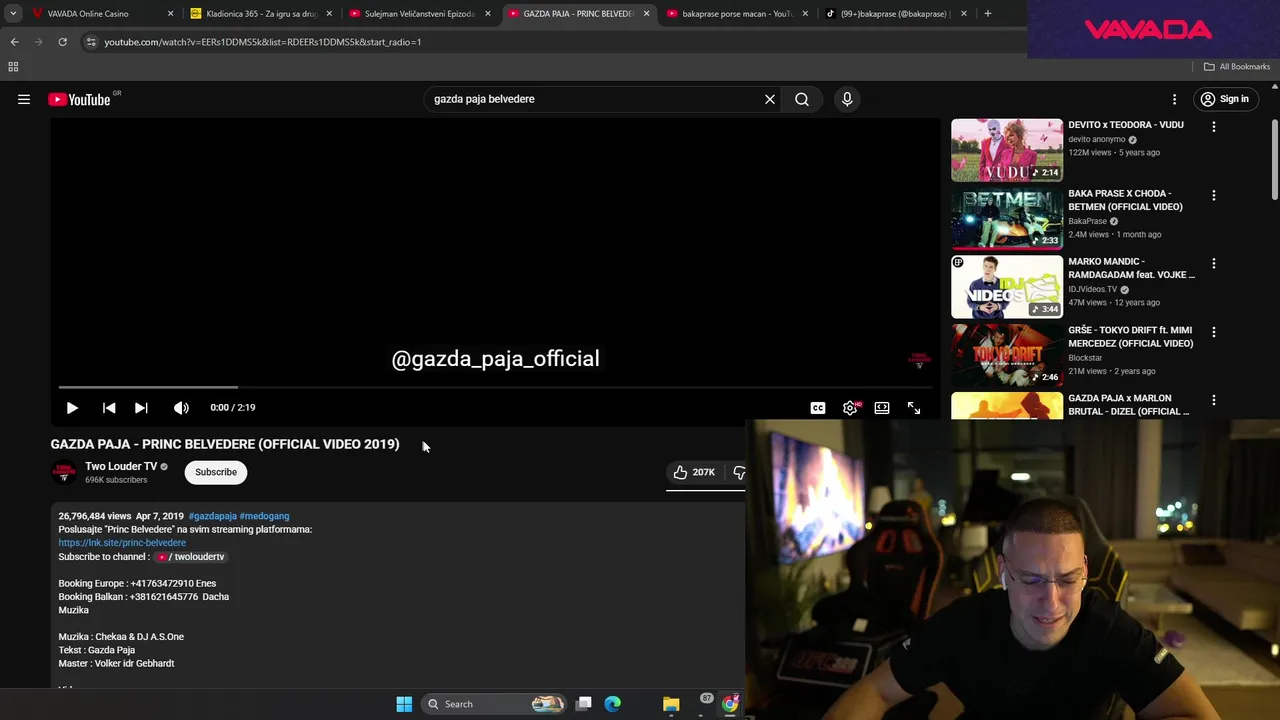
Task: Open the GRŠE - TOKYO DRIFT video title
Action: [x=1130, y=336]
